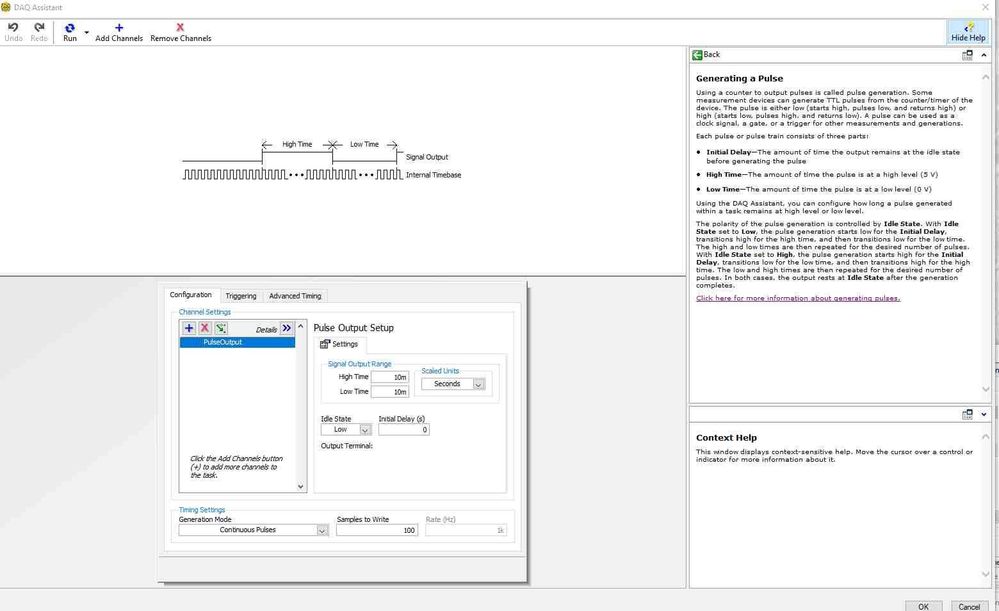
Task: Click the "Pulse Output Setup" heading
Action: [x=354, y=327]
